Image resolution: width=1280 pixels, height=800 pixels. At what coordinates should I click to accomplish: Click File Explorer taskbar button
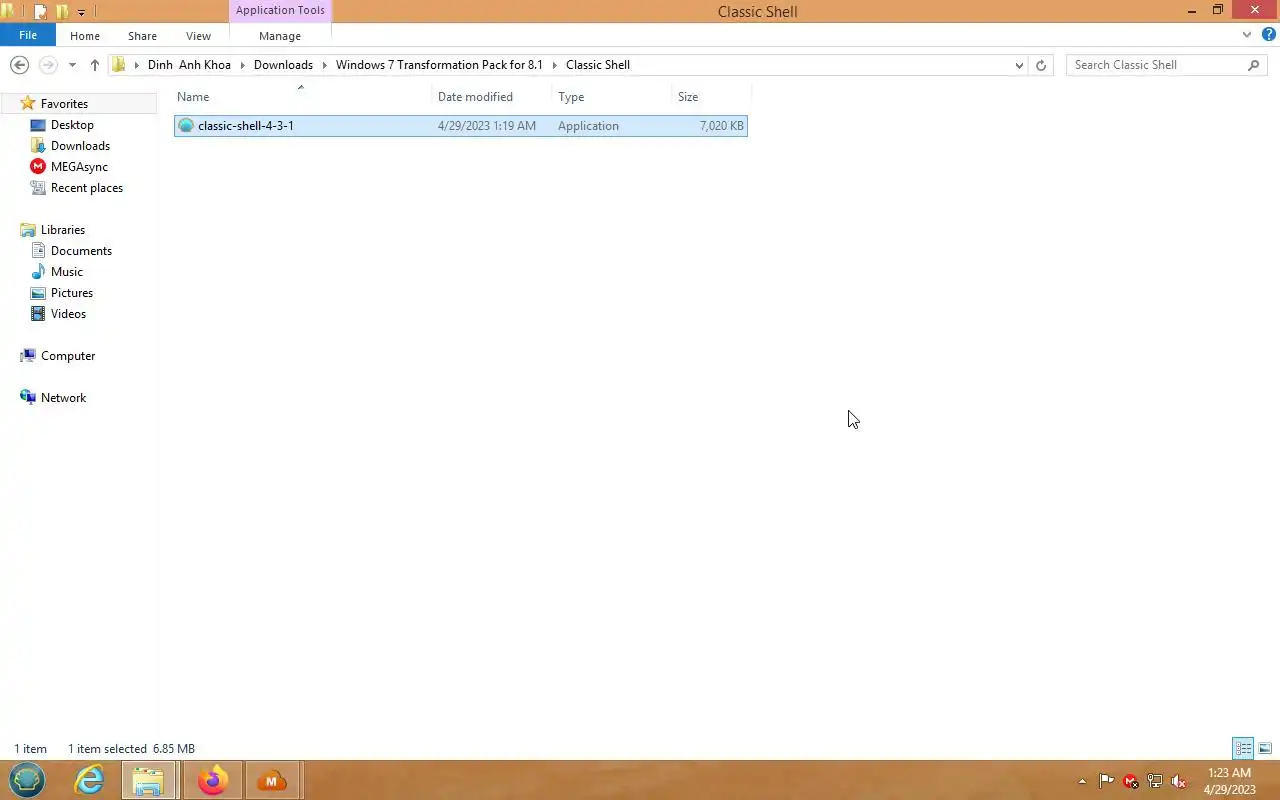[x=149, y=780]
